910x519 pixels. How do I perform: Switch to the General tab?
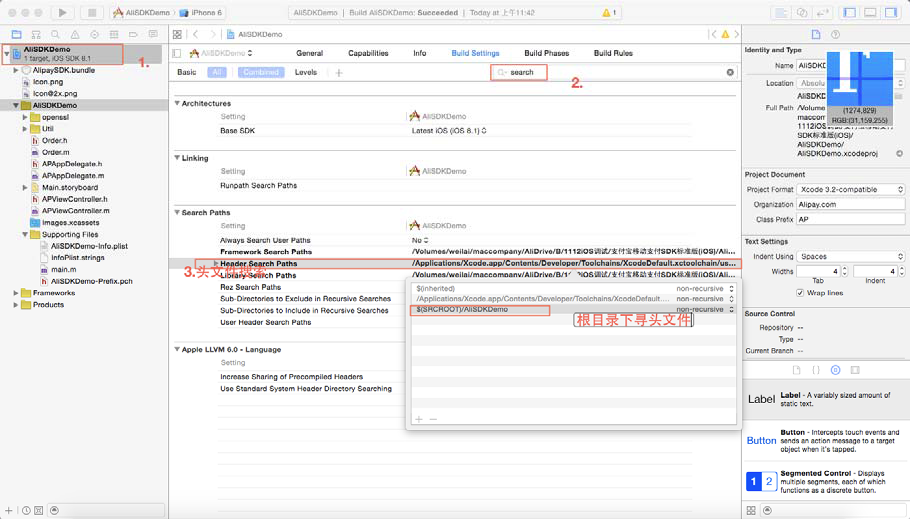[x=309, y=53]
